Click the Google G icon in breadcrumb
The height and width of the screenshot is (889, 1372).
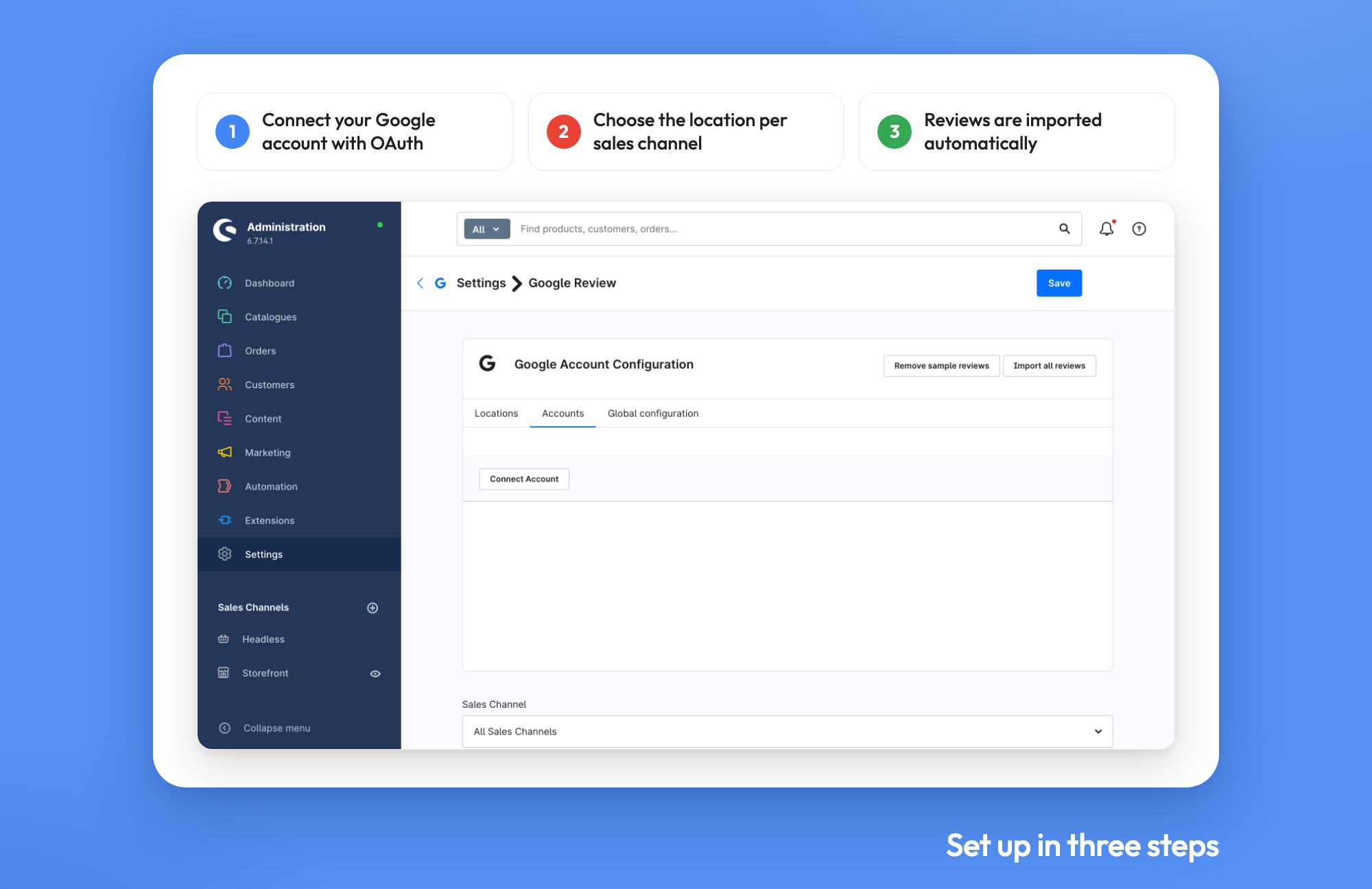pos(440,283)
